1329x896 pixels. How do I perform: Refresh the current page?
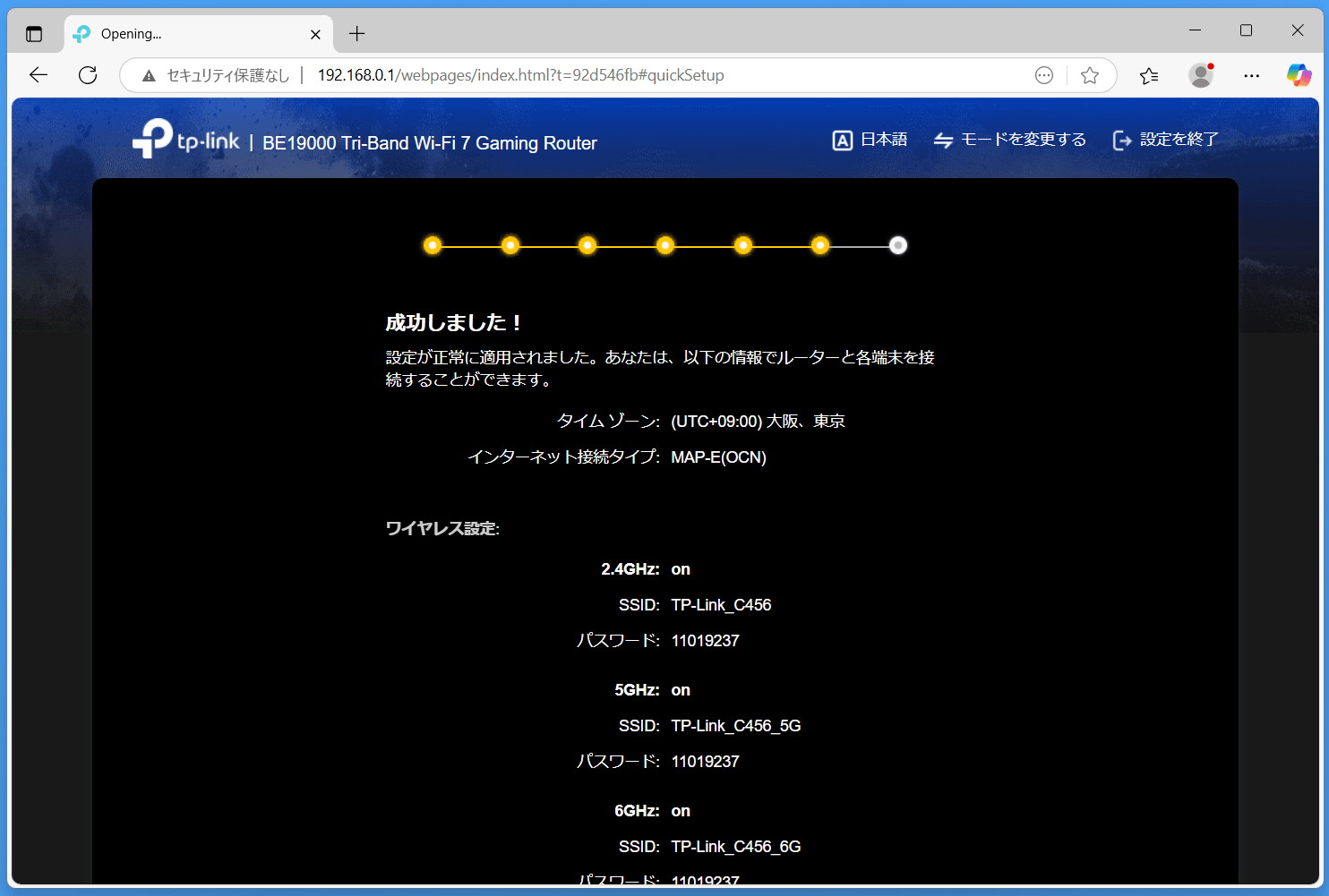click(x=88, y=75)
